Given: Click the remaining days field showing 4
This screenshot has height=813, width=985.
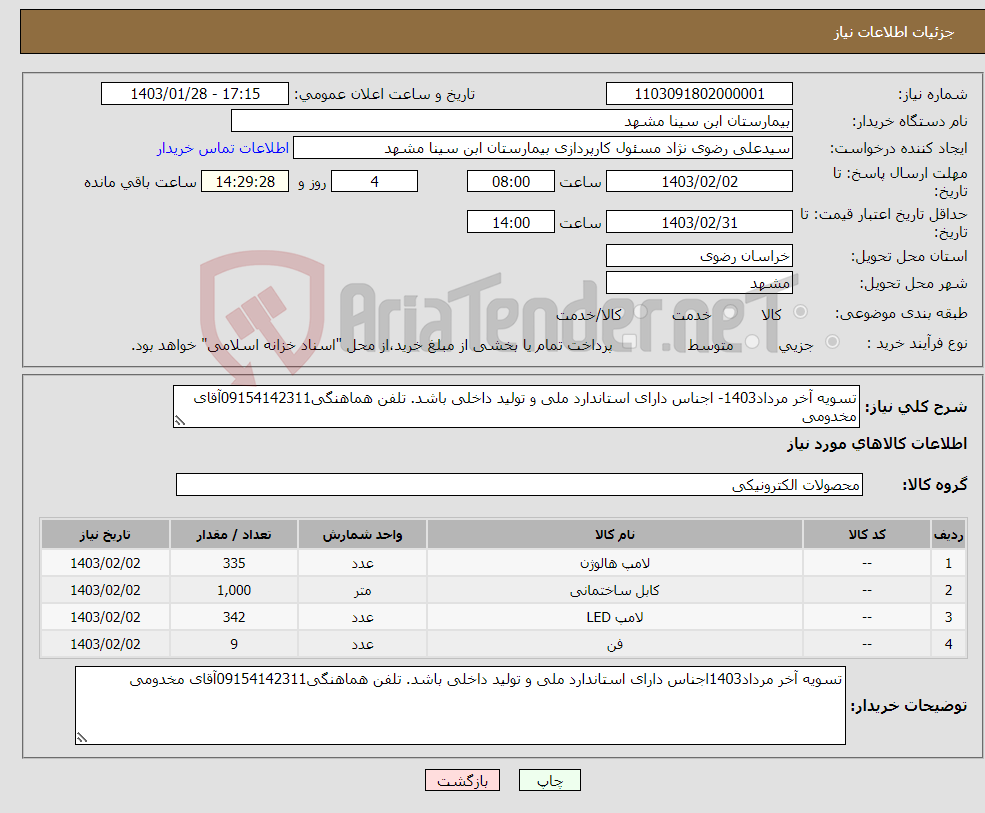Looking at the screenshot, I should coord(374,182).
